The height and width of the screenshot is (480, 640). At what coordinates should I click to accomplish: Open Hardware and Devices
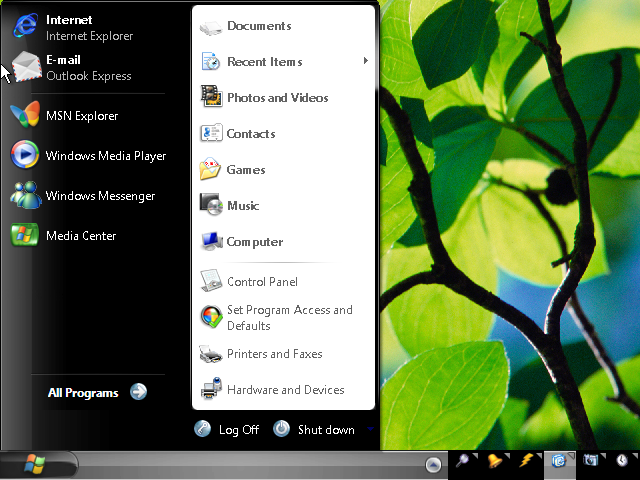272,389
